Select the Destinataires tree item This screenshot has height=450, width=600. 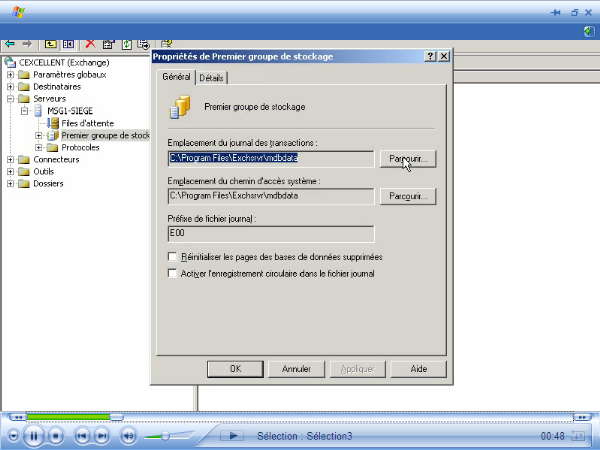pos(57,87)
